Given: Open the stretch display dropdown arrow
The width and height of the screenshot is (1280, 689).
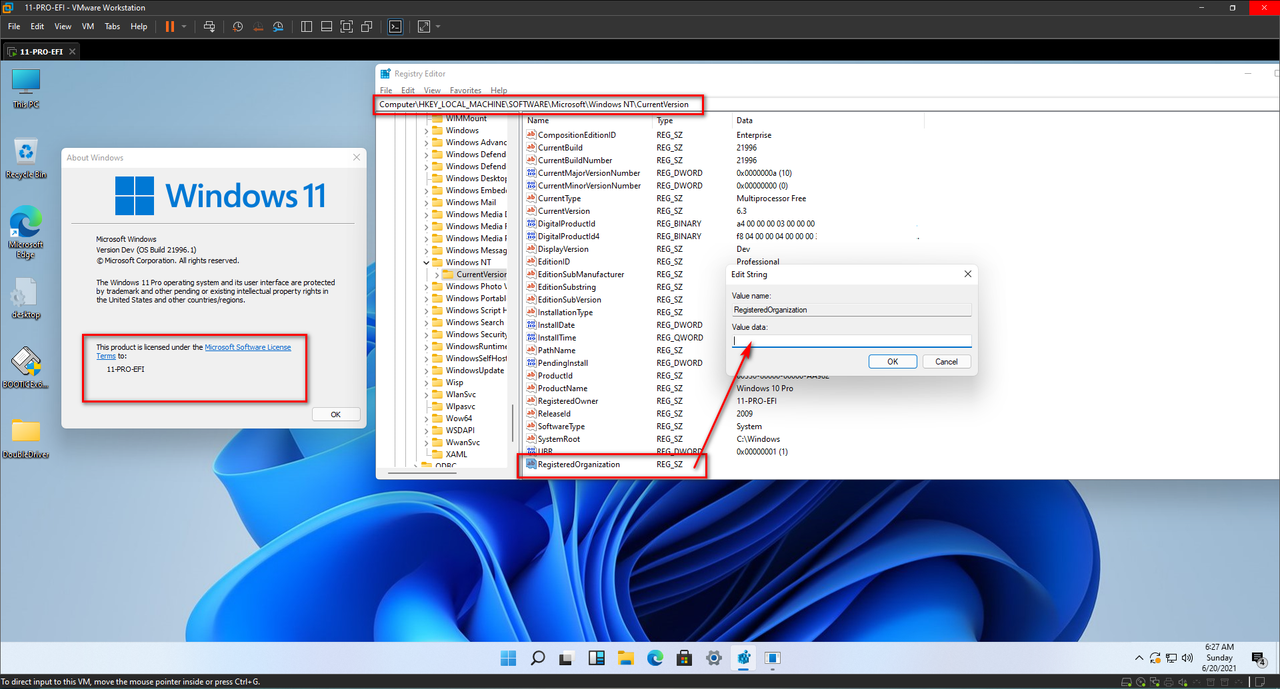Looking at the screenshot, I should pyautogui.click(x=437, y=26).
